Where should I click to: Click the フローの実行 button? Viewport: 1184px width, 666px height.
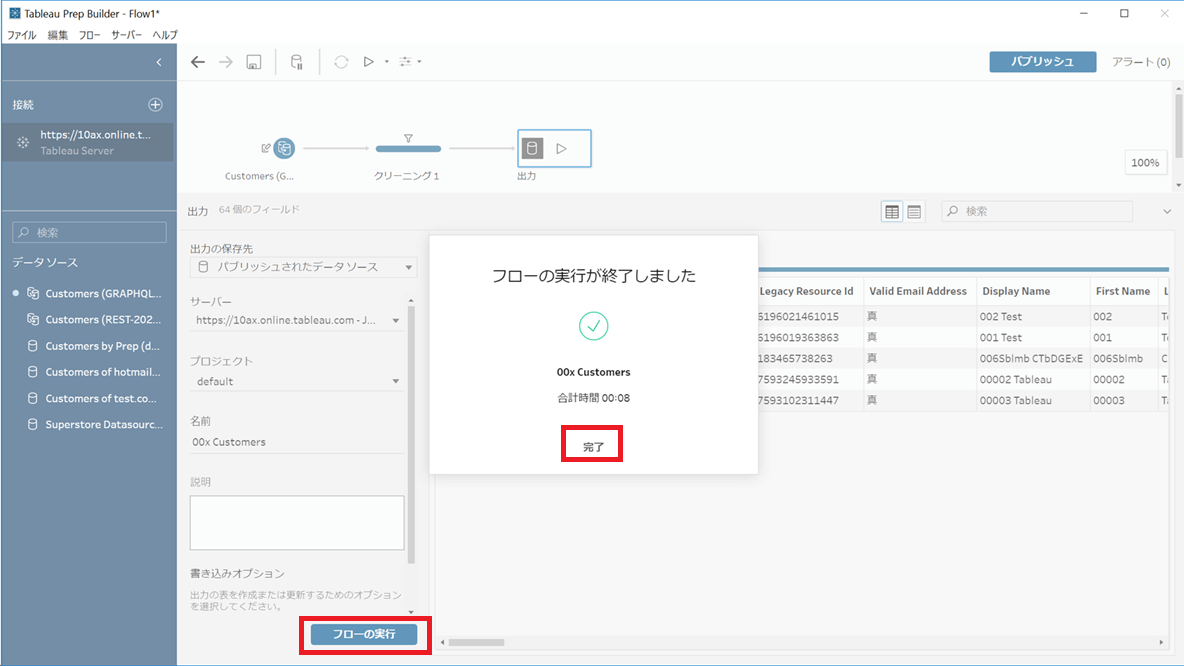pos(364,634)
